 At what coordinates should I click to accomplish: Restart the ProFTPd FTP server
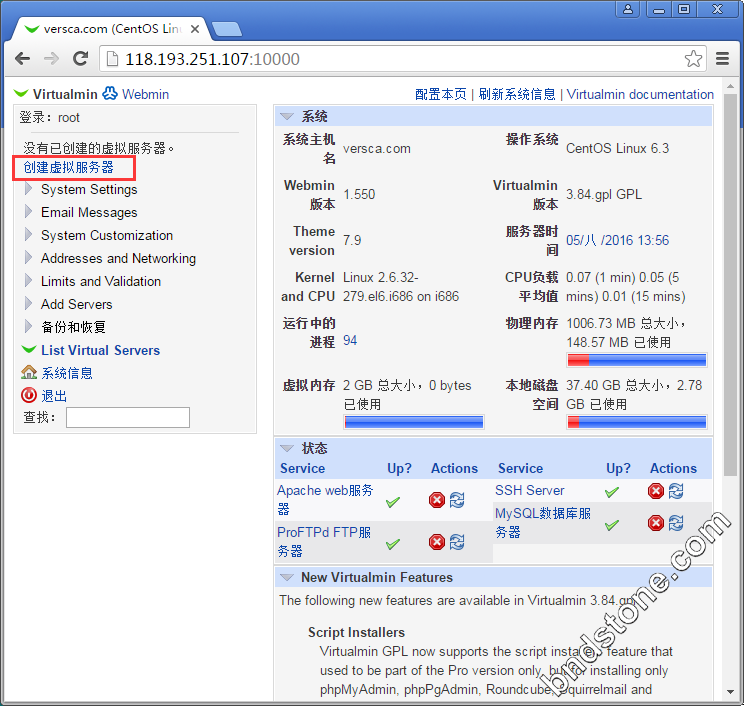pyautogui.click(x=457, y=542)
